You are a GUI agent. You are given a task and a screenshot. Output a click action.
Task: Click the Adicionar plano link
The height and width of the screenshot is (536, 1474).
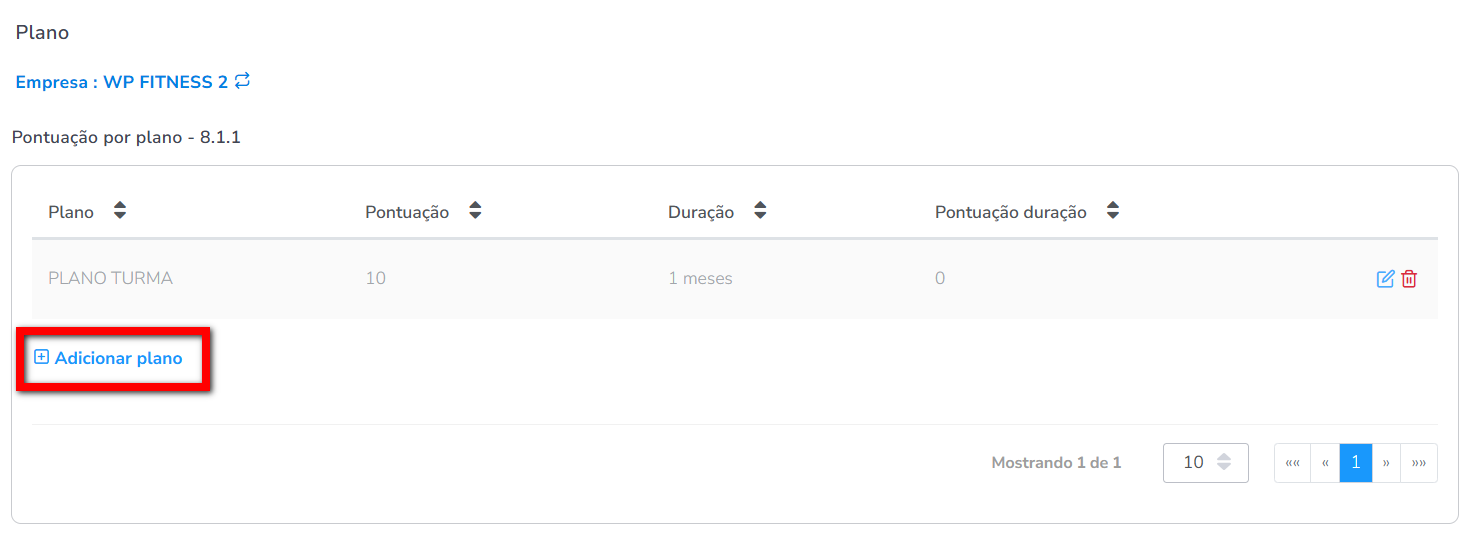click(x=118, y=358)
